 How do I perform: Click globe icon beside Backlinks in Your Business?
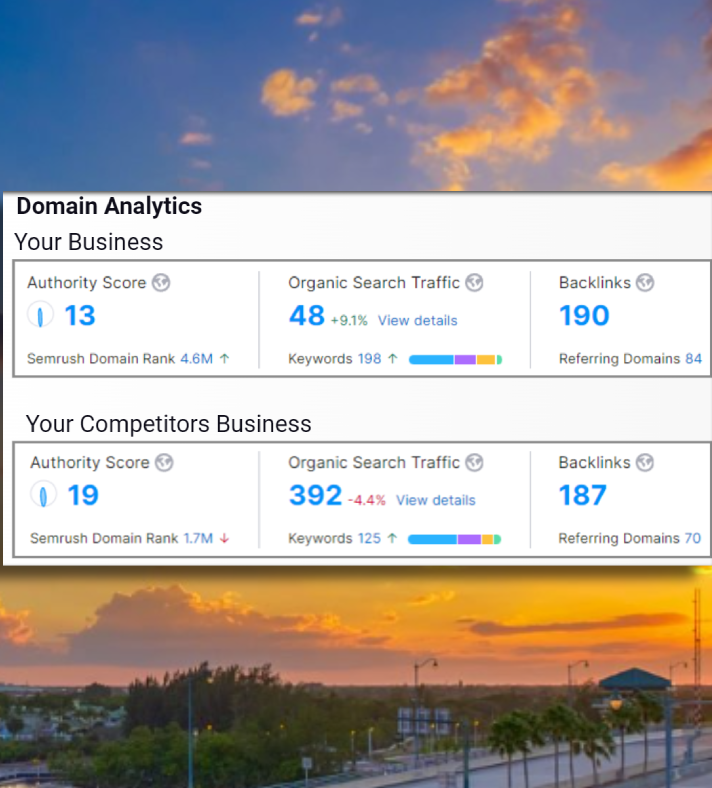click(645, 283)
